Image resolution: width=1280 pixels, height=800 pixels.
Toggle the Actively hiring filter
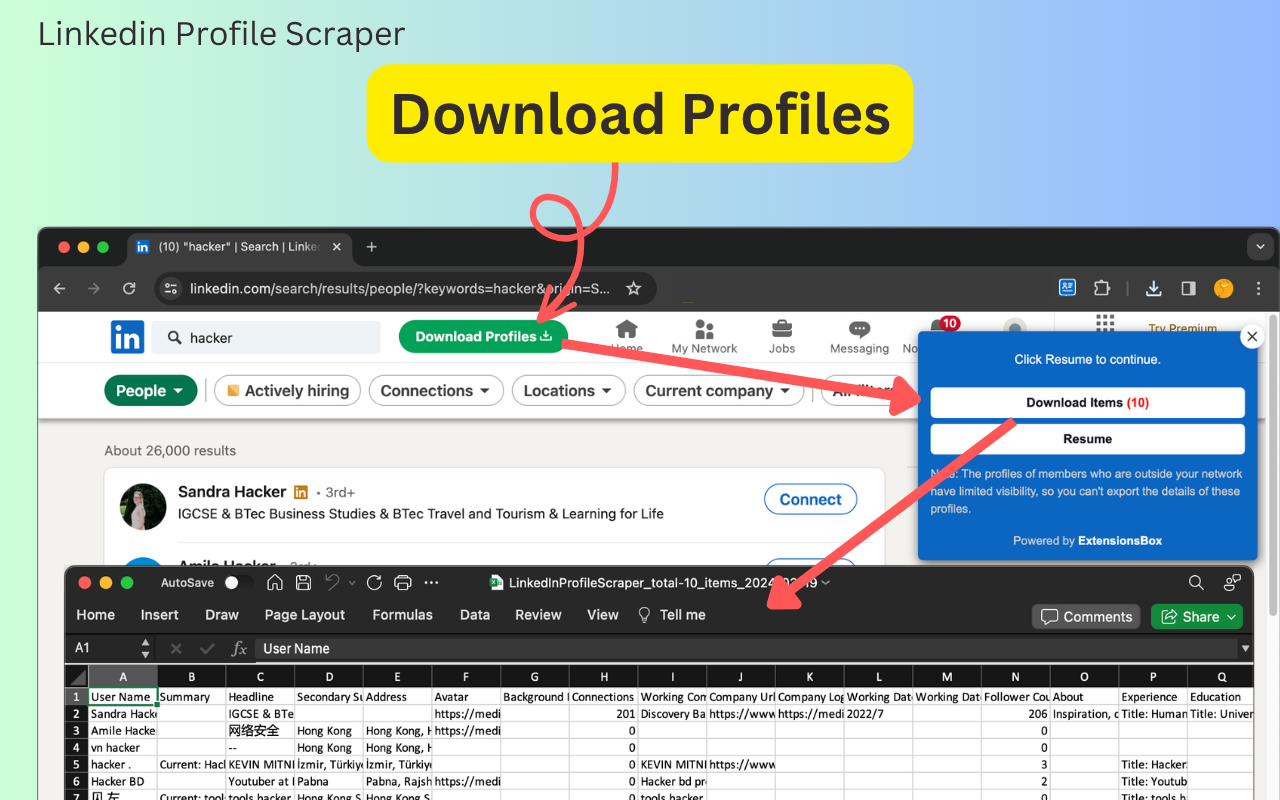tap(287, 391)
